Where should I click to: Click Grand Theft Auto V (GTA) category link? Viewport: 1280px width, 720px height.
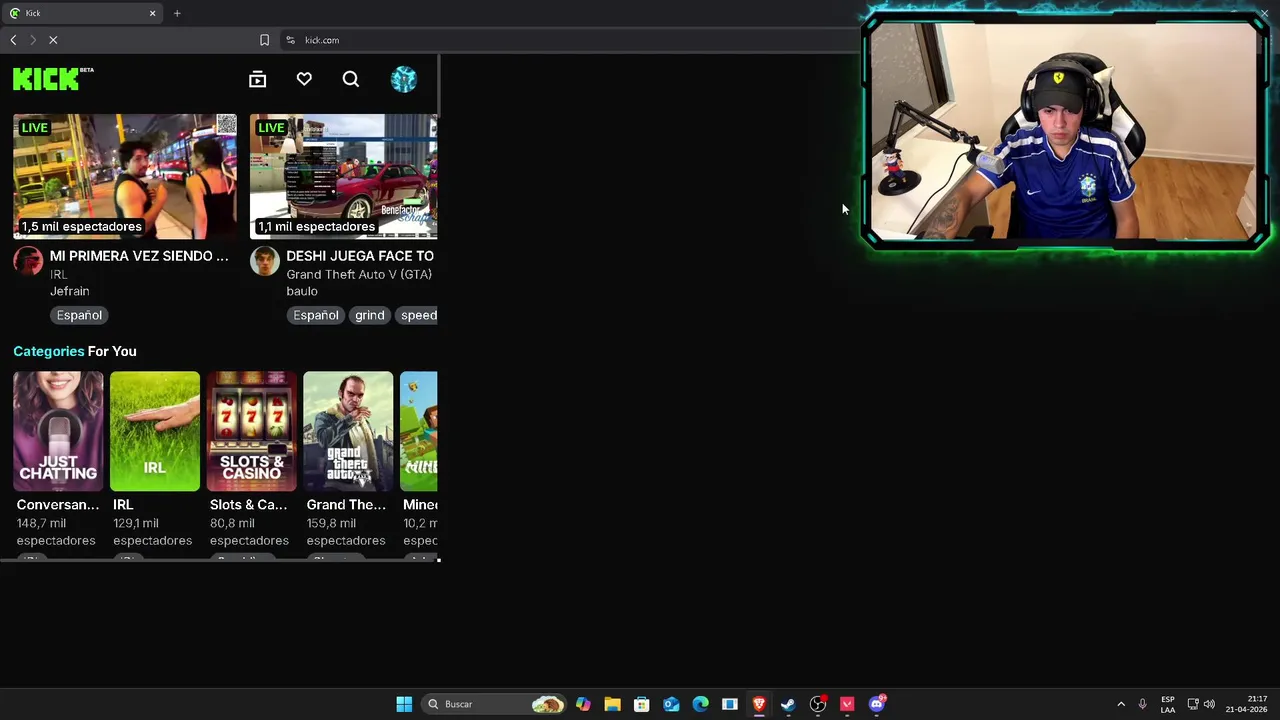359,274
